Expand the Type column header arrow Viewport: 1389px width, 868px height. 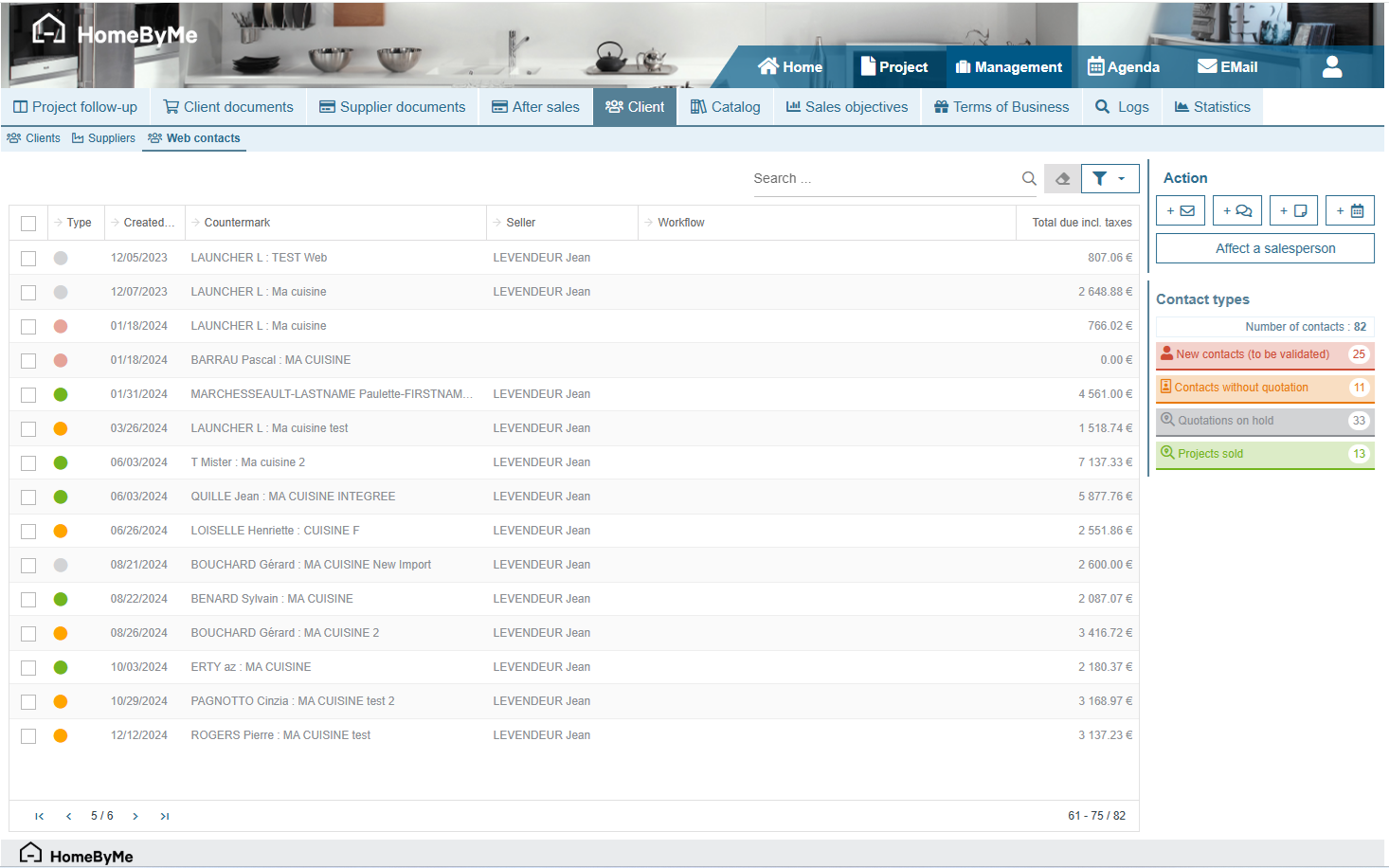58,223
